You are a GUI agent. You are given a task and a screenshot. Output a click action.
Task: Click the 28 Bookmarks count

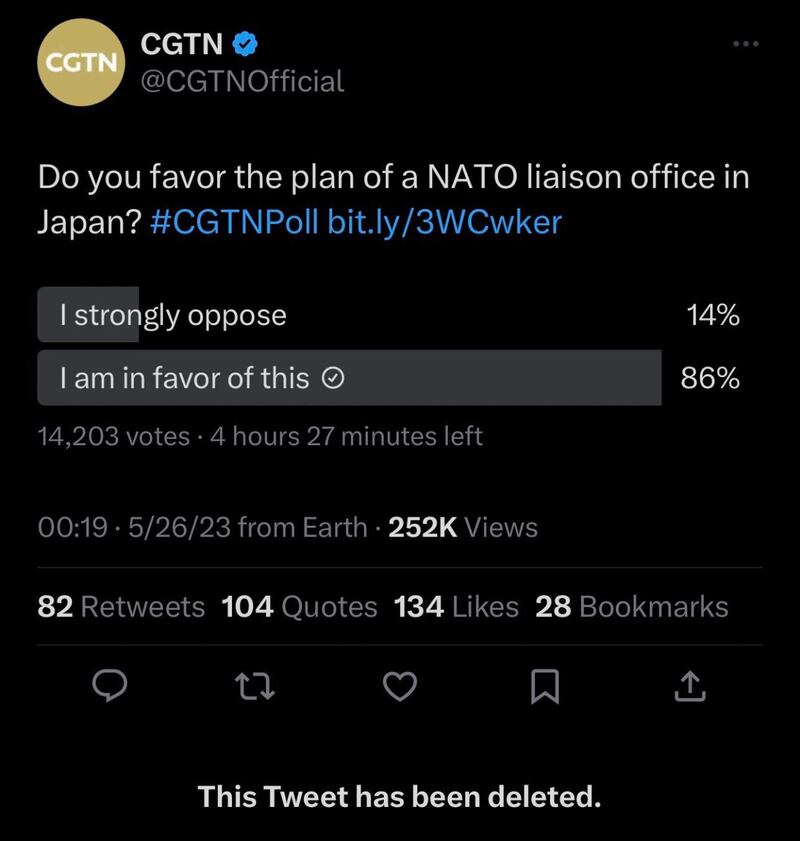pyautogui.click(x=632, y=606)
